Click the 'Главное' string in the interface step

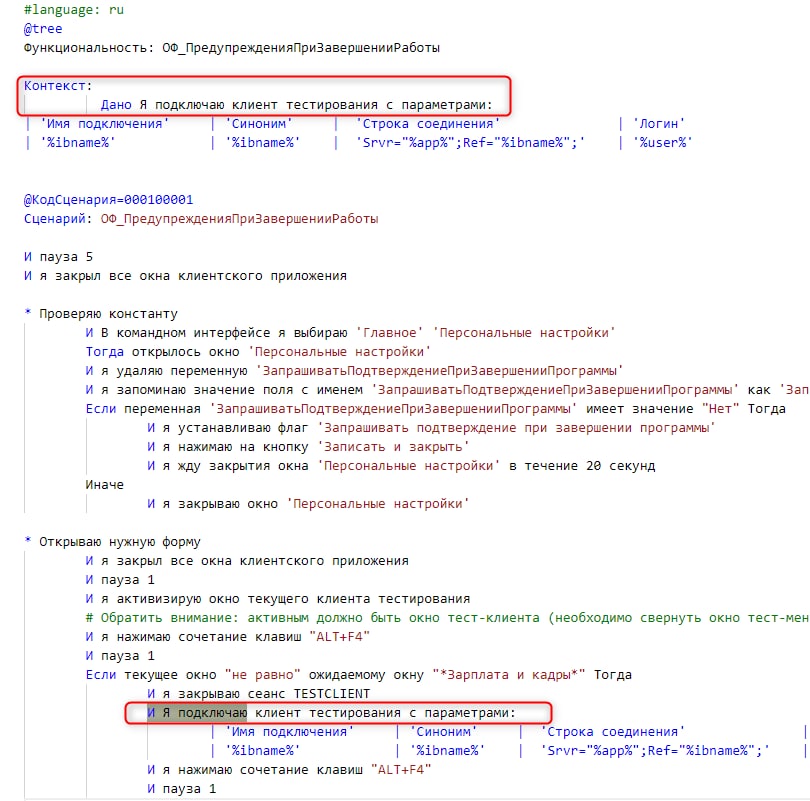click(x=390, y=333)
